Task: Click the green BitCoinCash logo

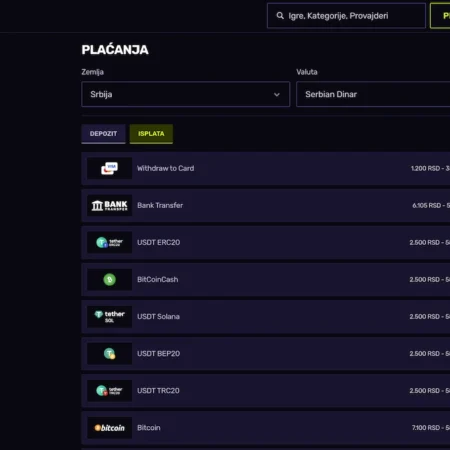Action: click(x=109, y=279)
